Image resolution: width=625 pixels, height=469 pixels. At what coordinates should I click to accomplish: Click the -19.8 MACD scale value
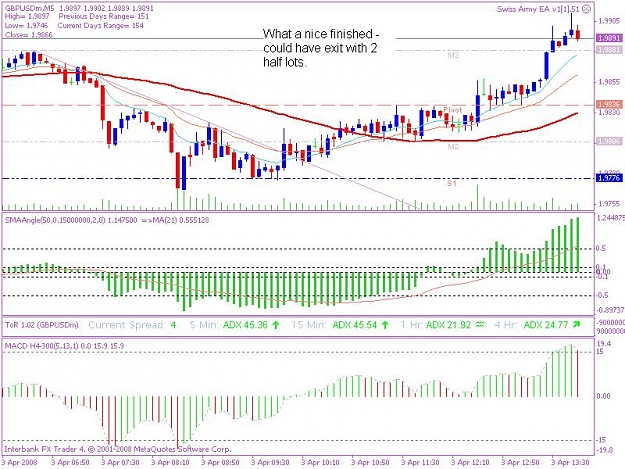606,450
